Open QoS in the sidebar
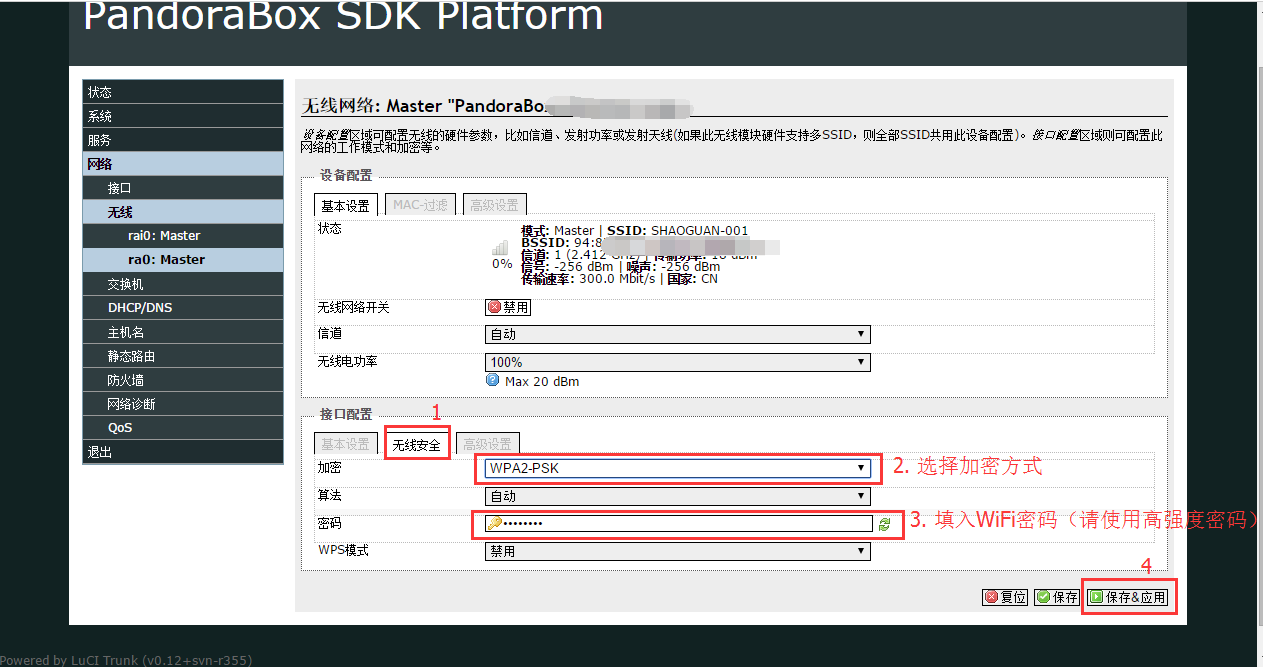This screenshot has height=667, width=1263. [x=183, y=428]
